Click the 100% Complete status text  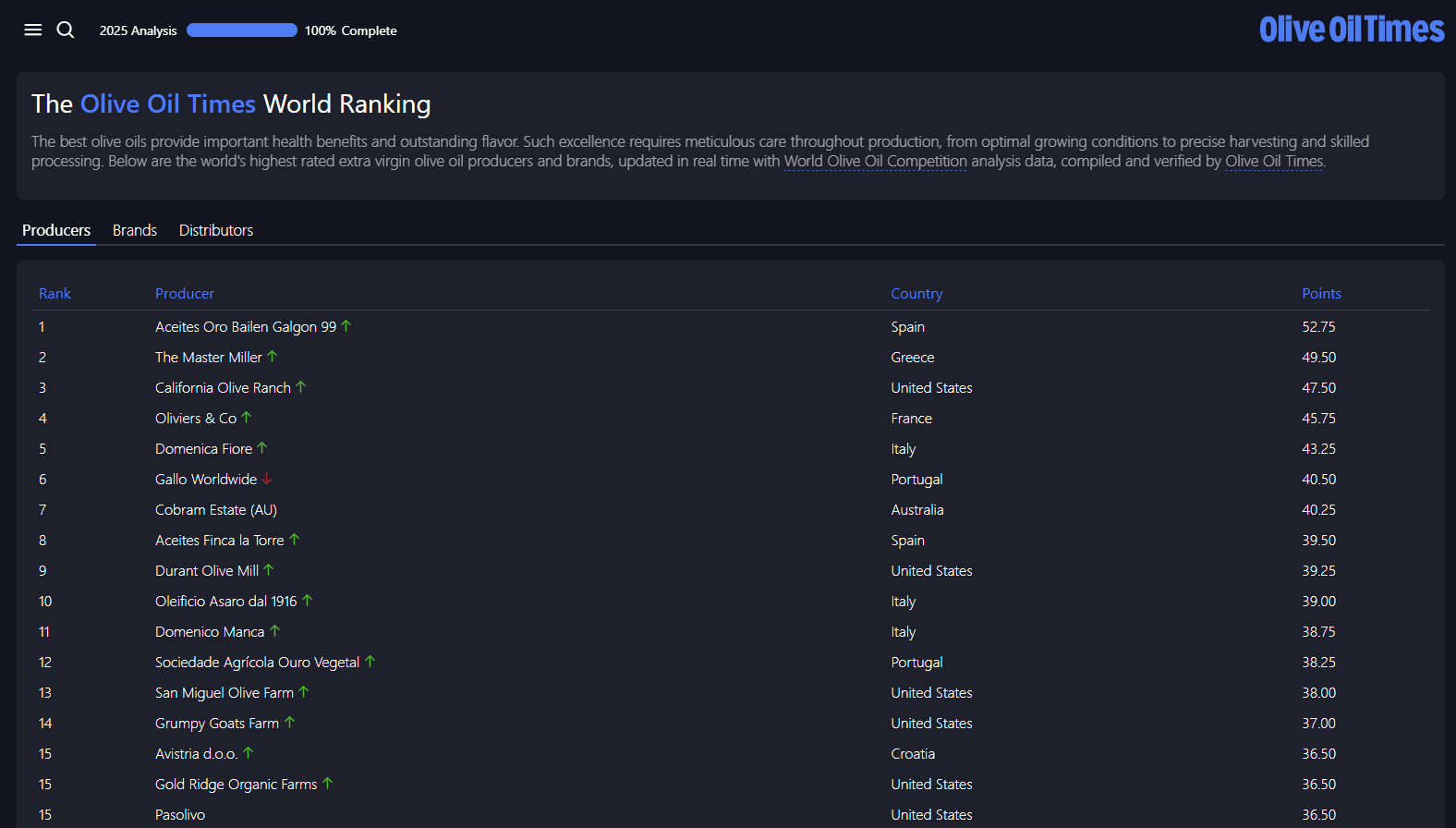coord(351,30)
